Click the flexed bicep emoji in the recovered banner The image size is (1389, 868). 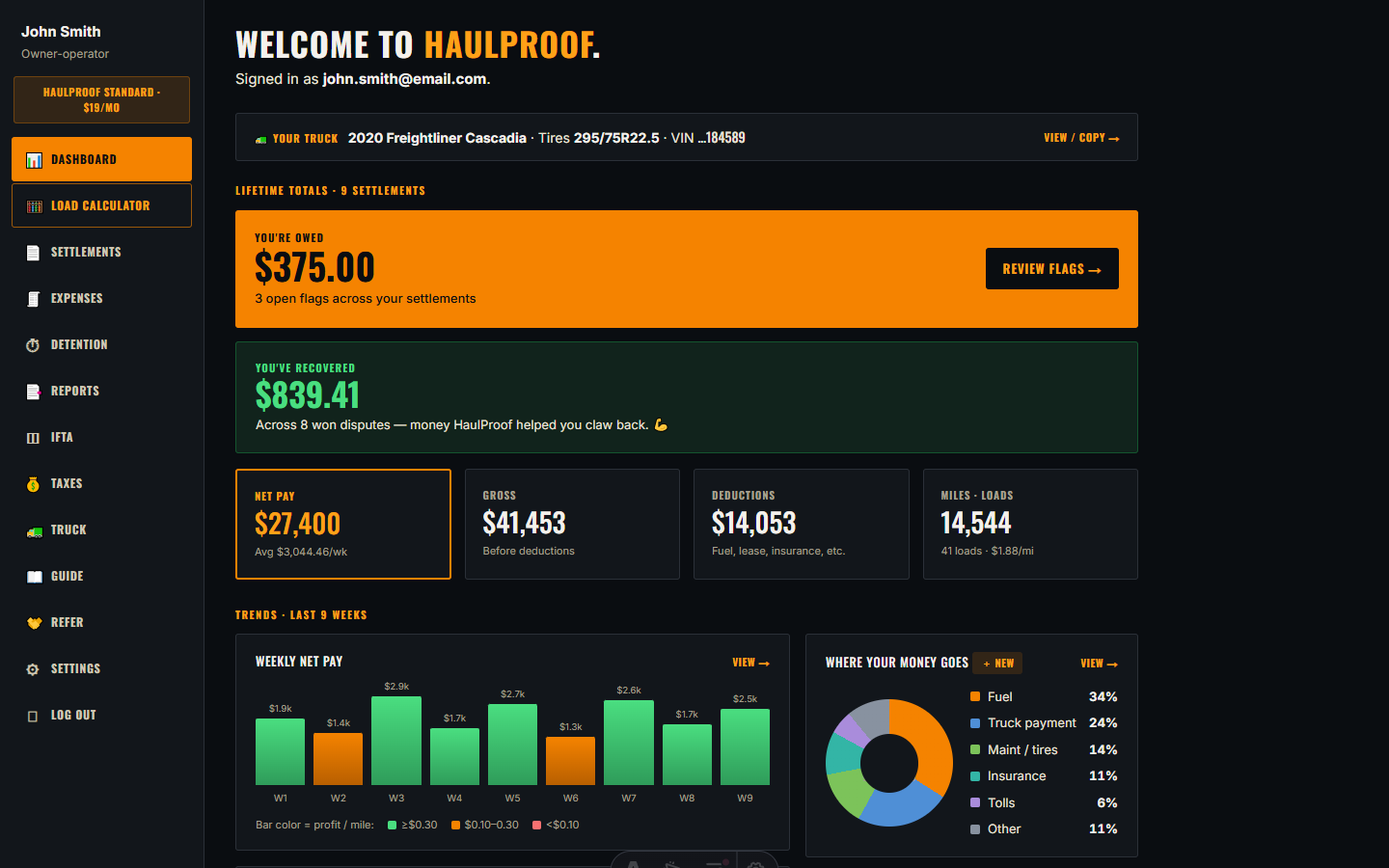pyautogui.click(x=661, y=425)
